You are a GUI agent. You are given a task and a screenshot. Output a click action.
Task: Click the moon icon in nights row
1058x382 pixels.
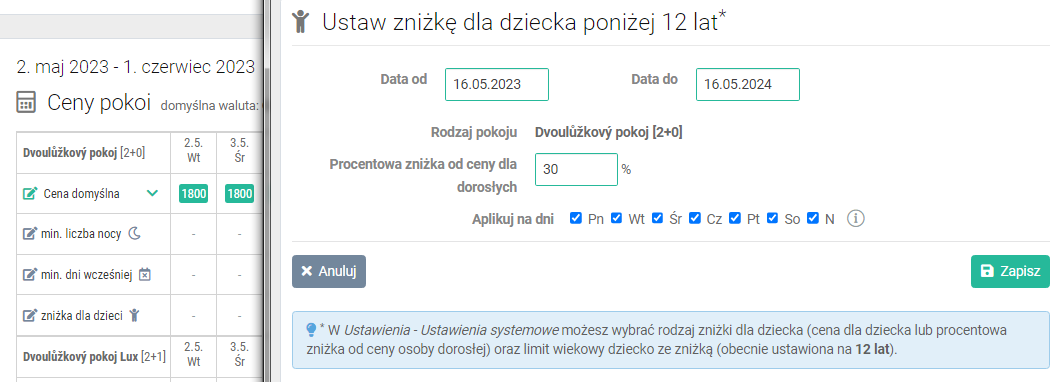tap(135, 234)
